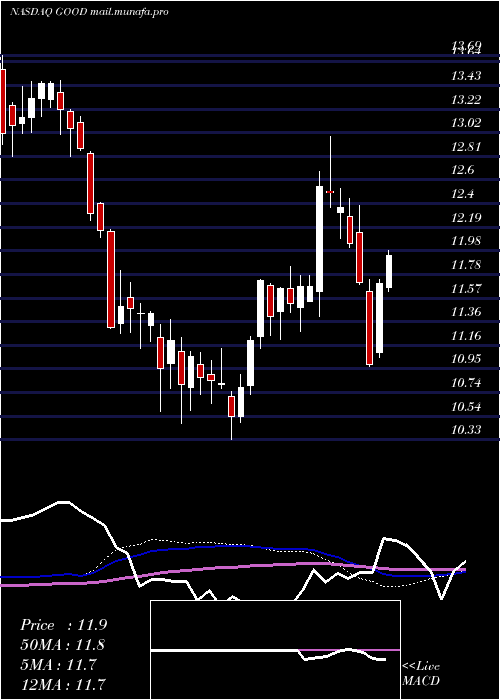500x700 pixels.
Task: Click the 11.36 price axis label
Action: 466,312
